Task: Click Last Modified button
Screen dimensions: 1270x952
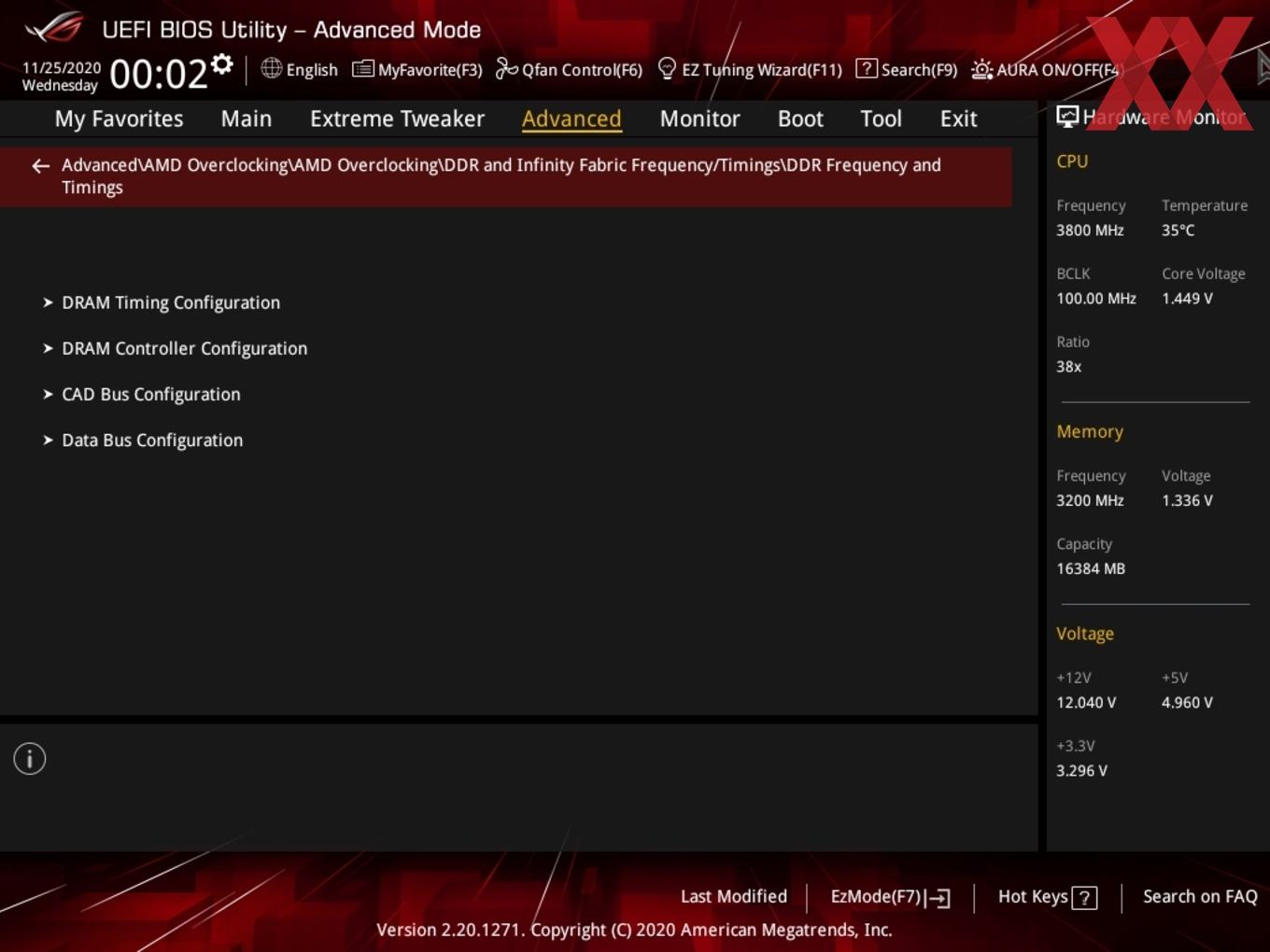Action: click(734, 896)
